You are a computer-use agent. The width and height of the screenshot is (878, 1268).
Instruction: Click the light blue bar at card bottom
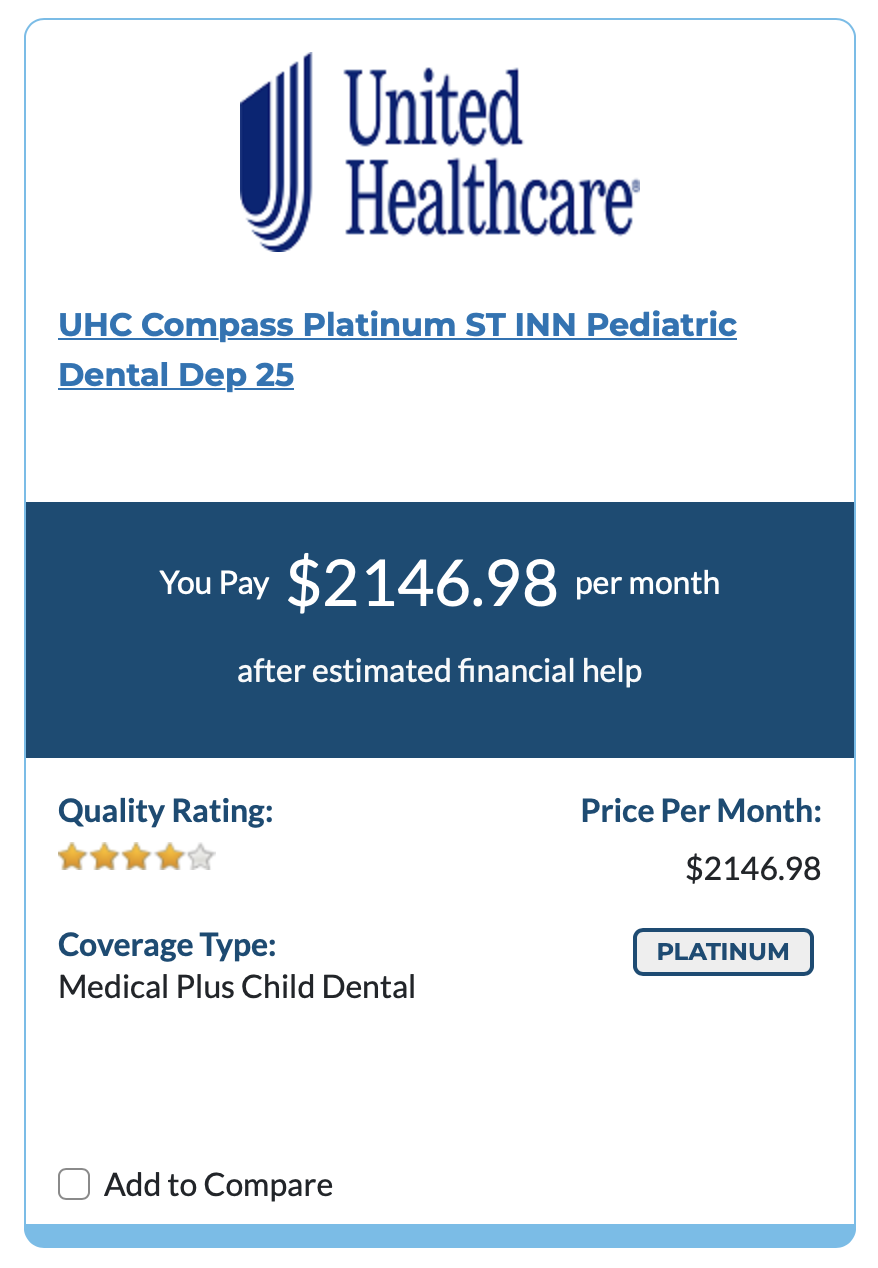(440, 1235)
